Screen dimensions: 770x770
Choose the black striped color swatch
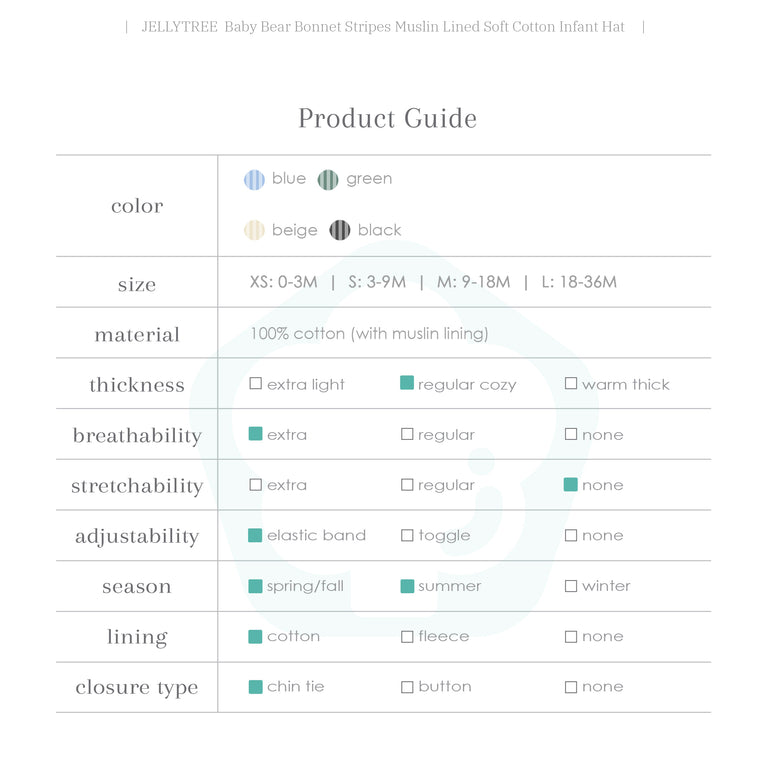tap(340, 230)
